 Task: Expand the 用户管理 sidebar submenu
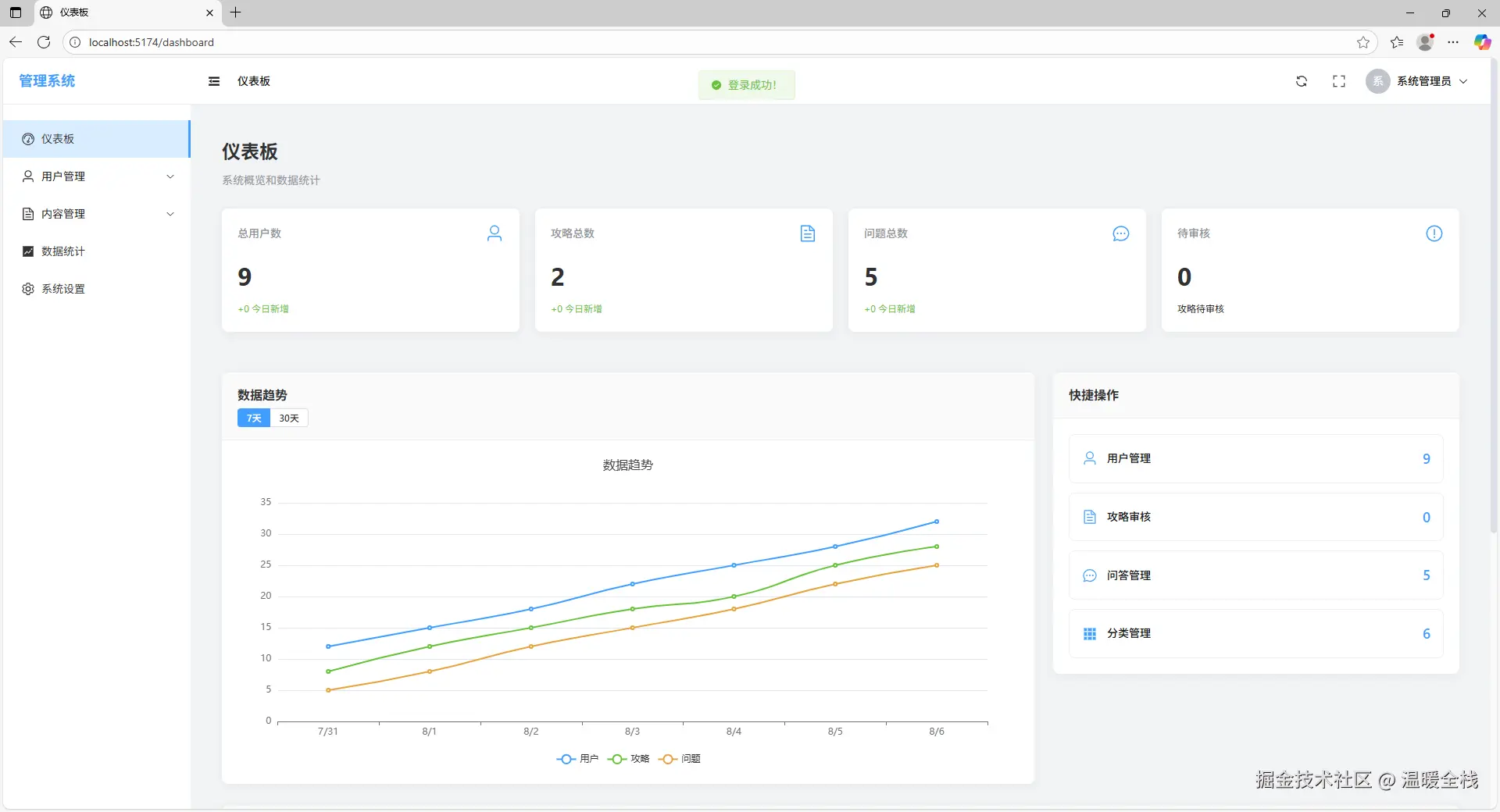[97, 176]
